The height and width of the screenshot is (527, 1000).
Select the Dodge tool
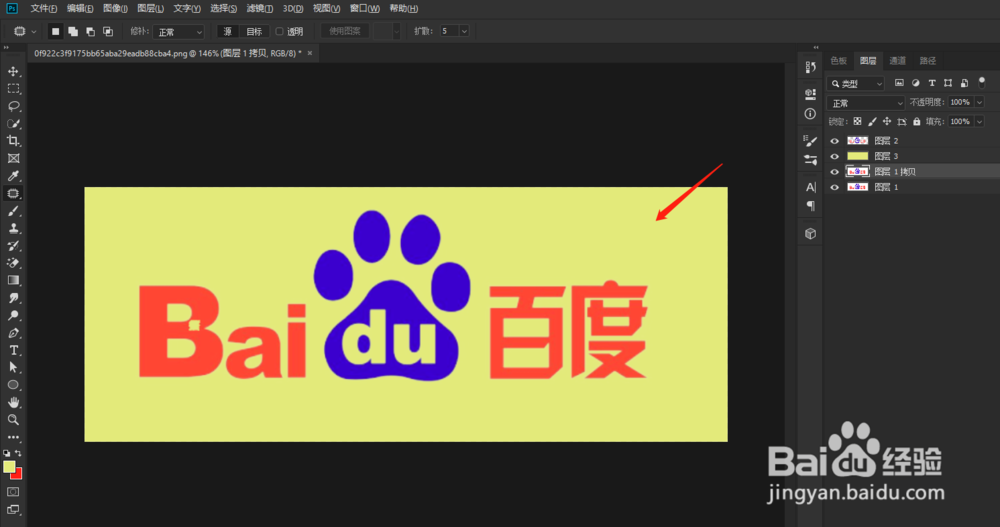pos(13,315)
